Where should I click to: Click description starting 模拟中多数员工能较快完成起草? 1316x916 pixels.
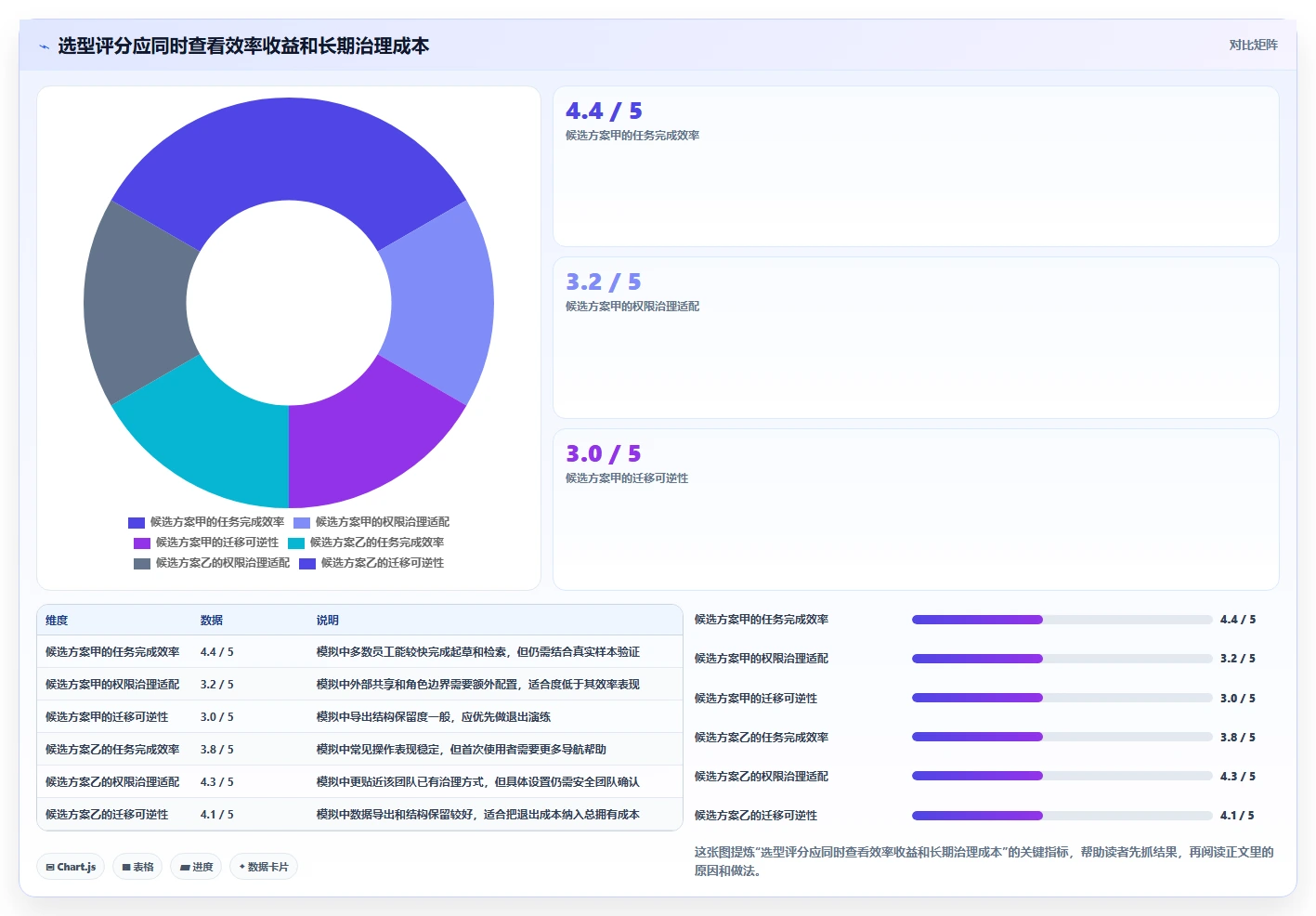[x=478, y=652]
